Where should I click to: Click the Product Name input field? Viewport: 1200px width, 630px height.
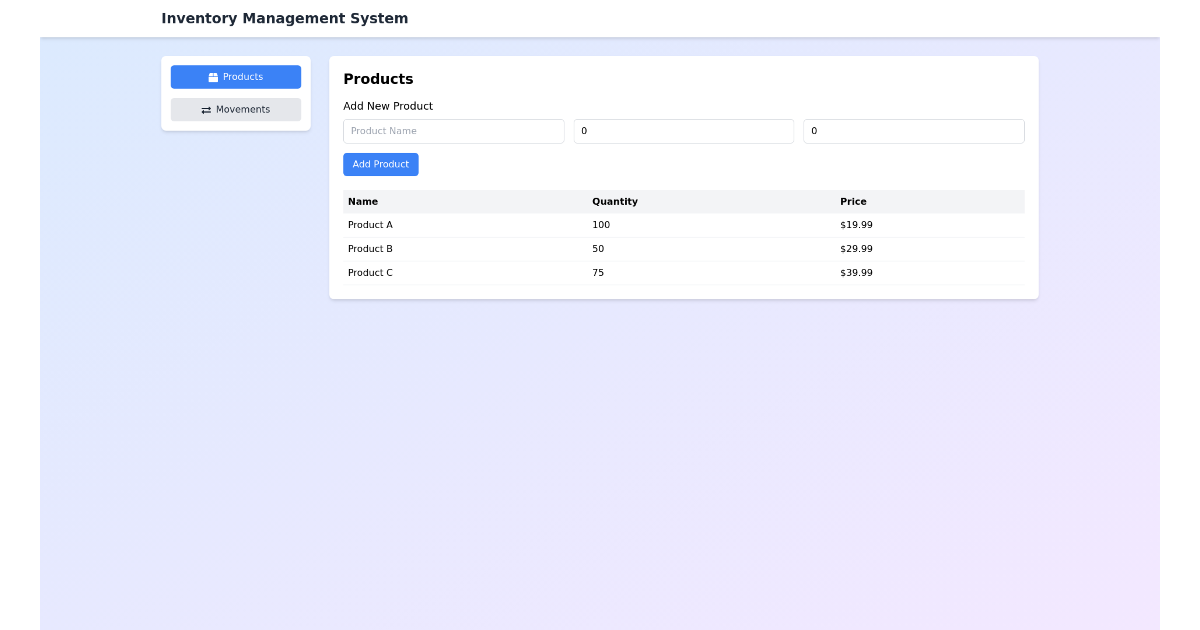coord(453,131)
